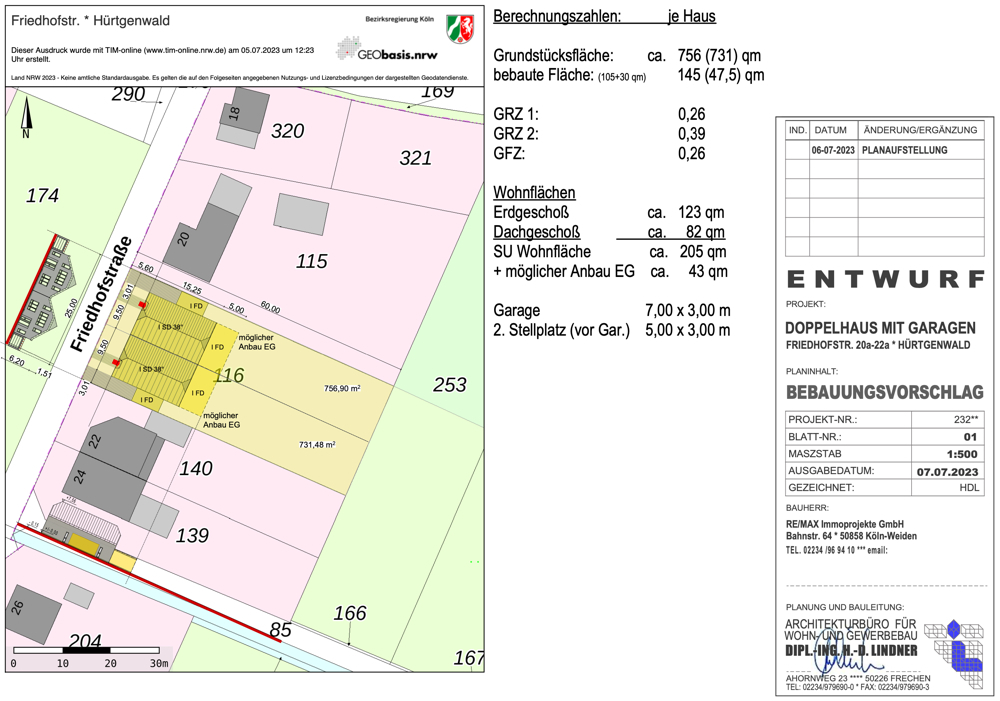
Task: Click the handwritten signature over Lindner's name
Action: pyautogui.click(x=842, y=659)
